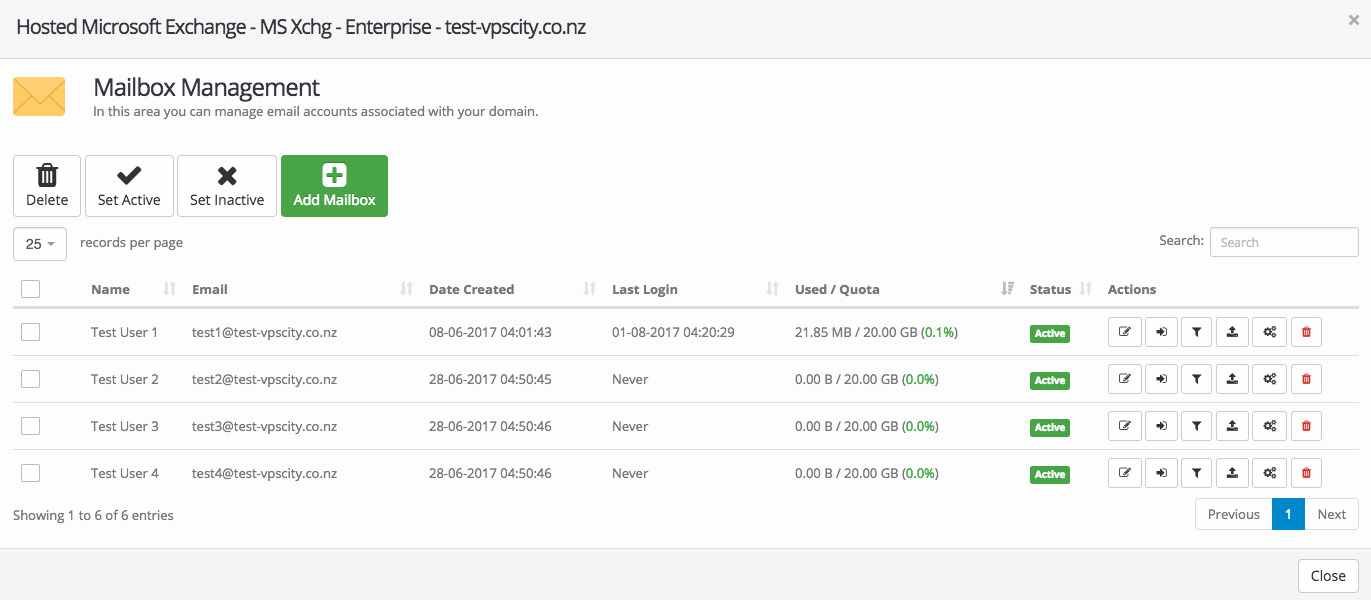
Task: Click the Active status badge for Test User 1
Action: point(1049,333)
